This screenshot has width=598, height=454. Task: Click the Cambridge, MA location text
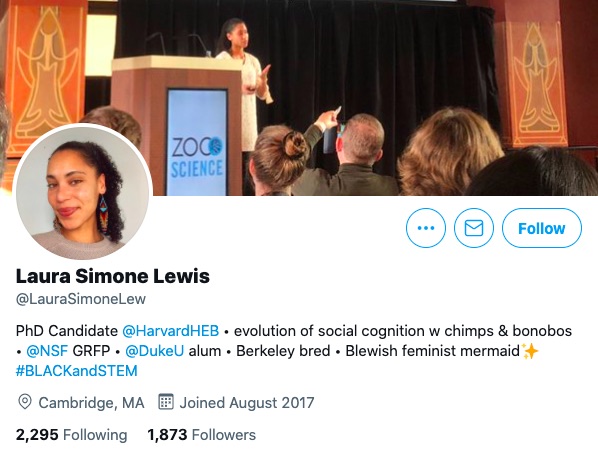click(x=92, y=403)
